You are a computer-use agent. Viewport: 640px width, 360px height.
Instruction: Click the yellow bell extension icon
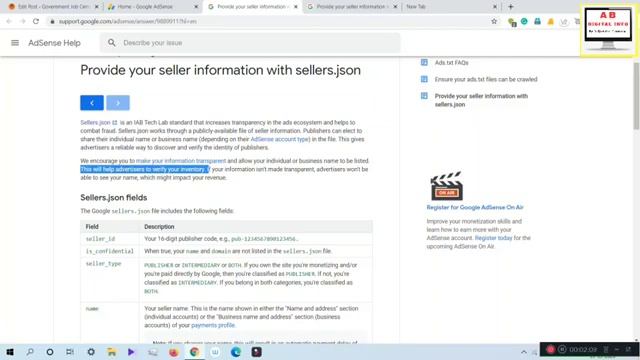[x=551, y=22]
